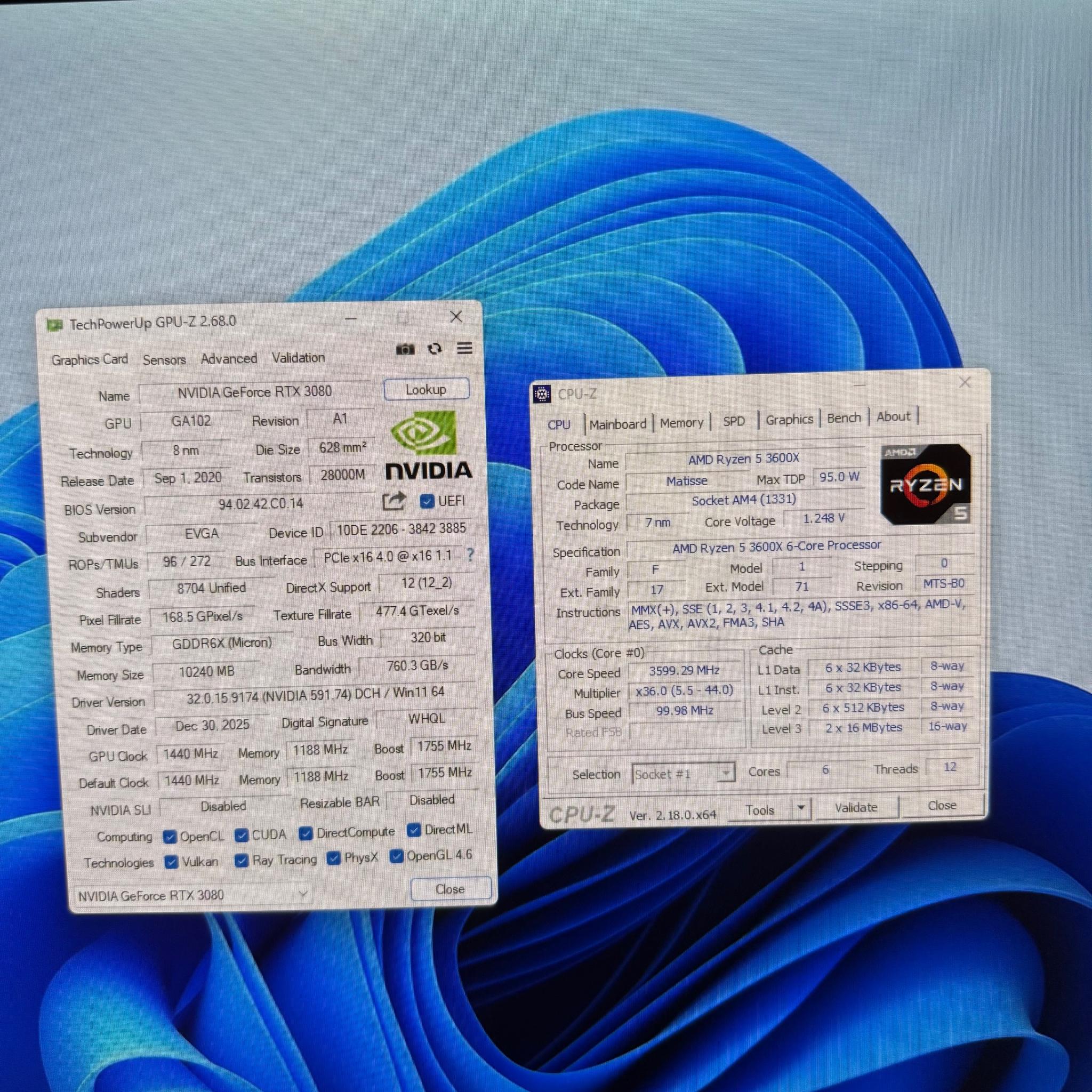Click the Revision value MTS-B0
This screenshot has width=1092, height=1092.
pyautogui.click(x=943, y=583)
